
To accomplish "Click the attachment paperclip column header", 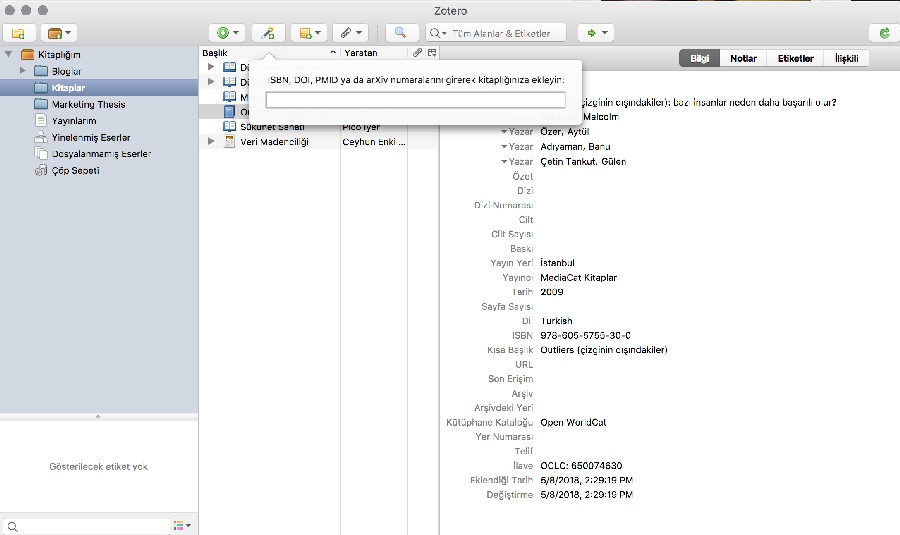I will pos(417,53).
